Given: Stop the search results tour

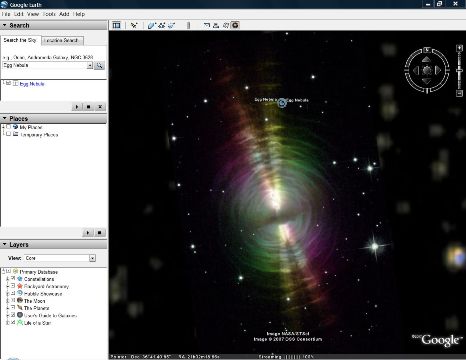Looking at the screenshot, I should (x=88, y=107).
